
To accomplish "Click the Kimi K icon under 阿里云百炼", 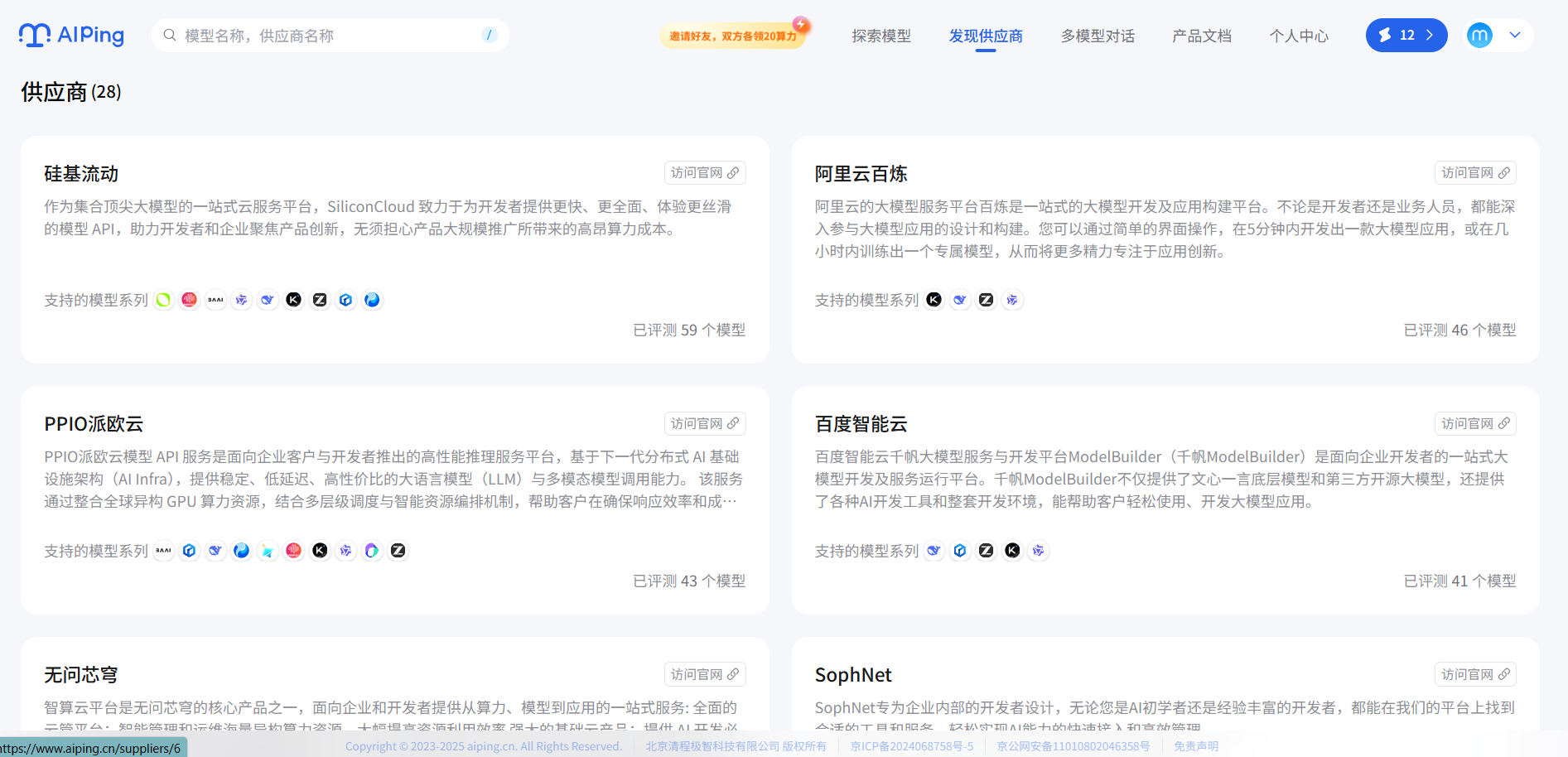I will (x=934, y=300).
